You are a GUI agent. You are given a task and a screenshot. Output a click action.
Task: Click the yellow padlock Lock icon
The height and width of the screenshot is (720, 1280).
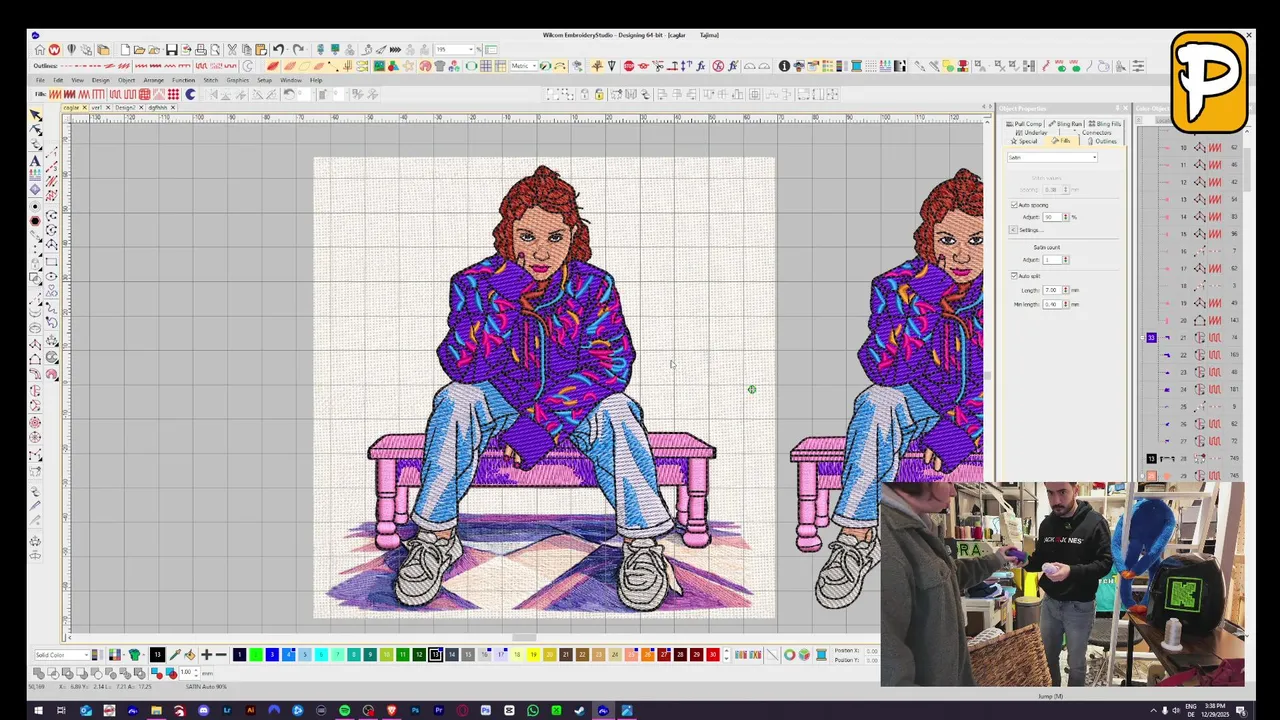tap(598, 94)
